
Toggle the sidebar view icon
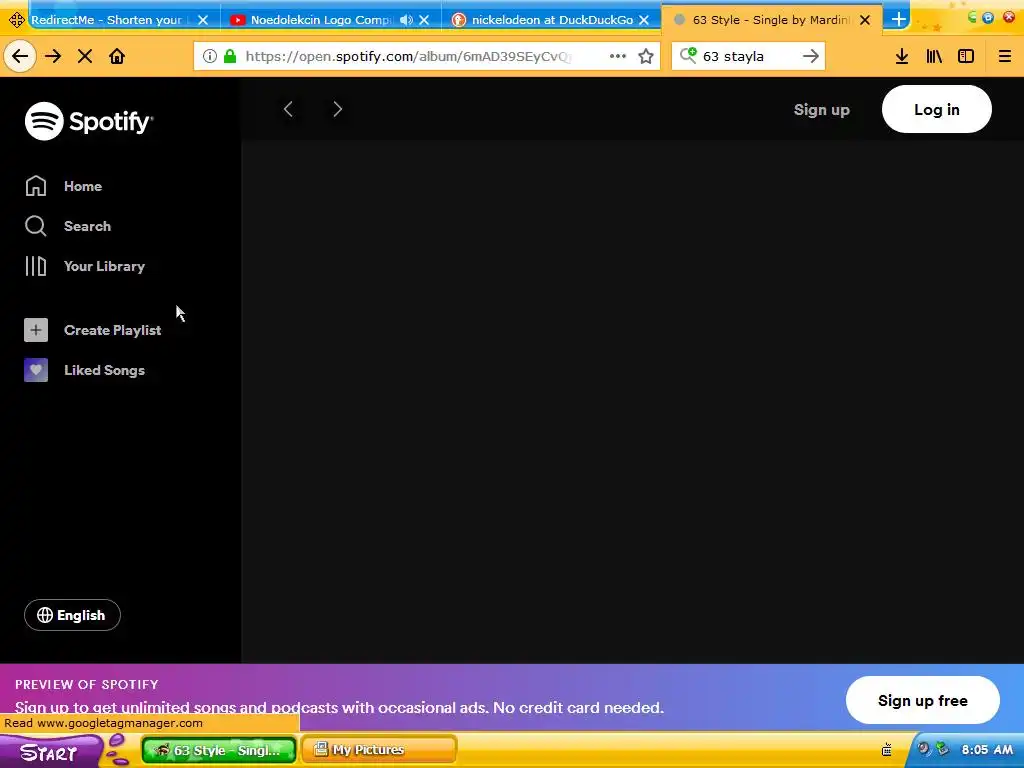966,56
